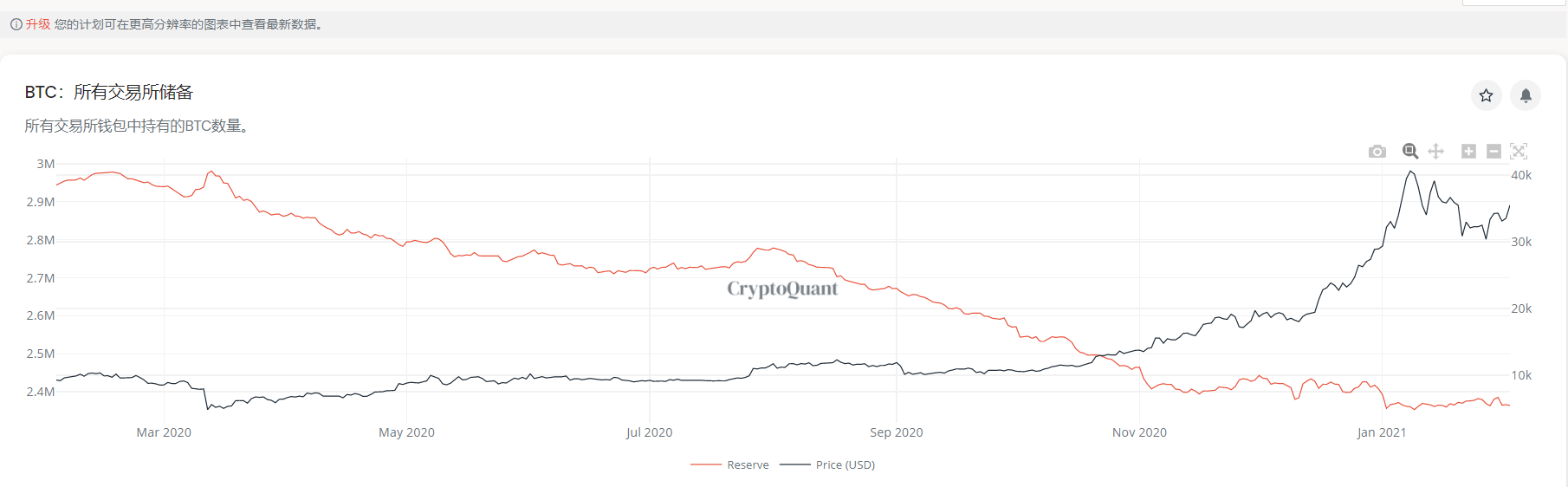Click the CryptoQuant watermark
Image resolution: width=1568 pixels, height=487 pixels.
tap(782, 289)
